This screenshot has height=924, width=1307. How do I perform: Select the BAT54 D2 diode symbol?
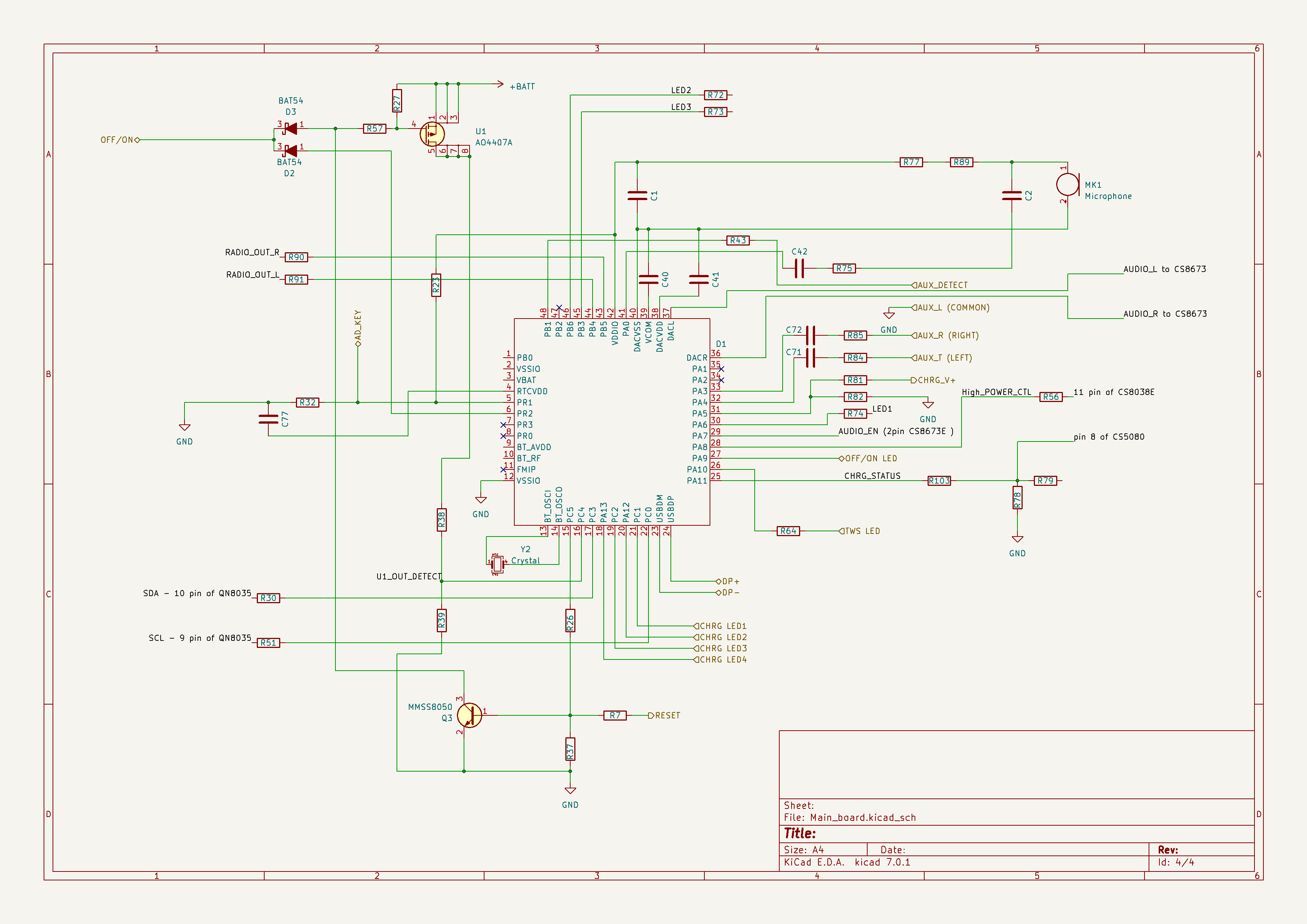(x=290, y=151)
